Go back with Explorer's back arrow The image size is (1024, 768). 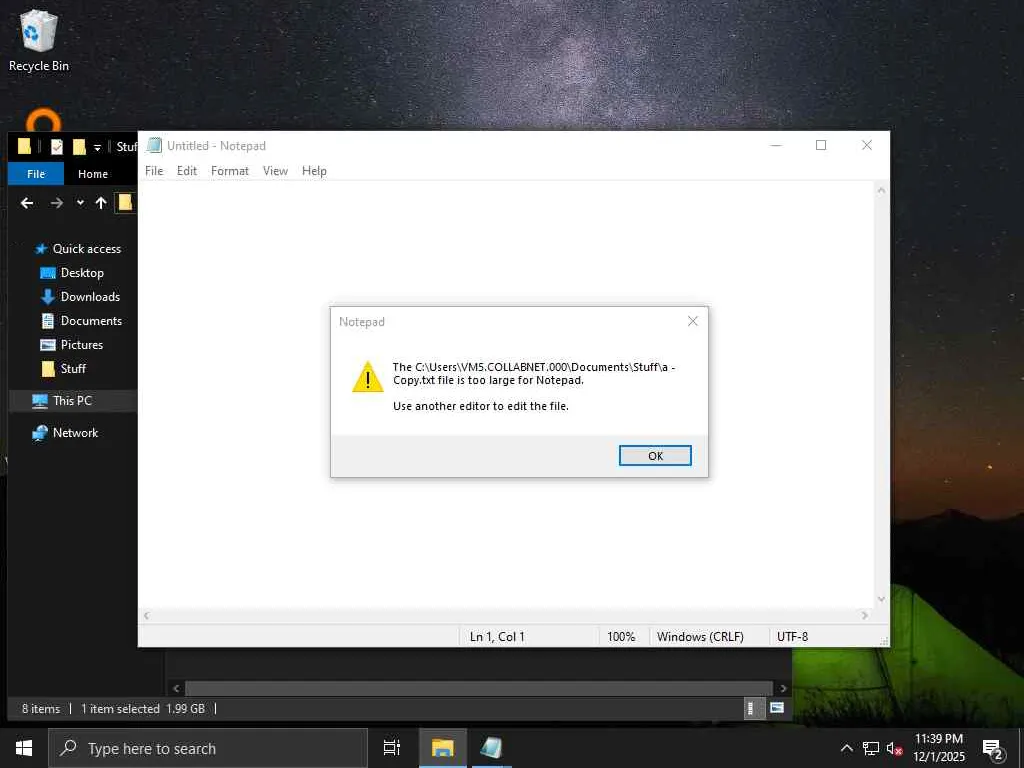(x=27, y=203)
